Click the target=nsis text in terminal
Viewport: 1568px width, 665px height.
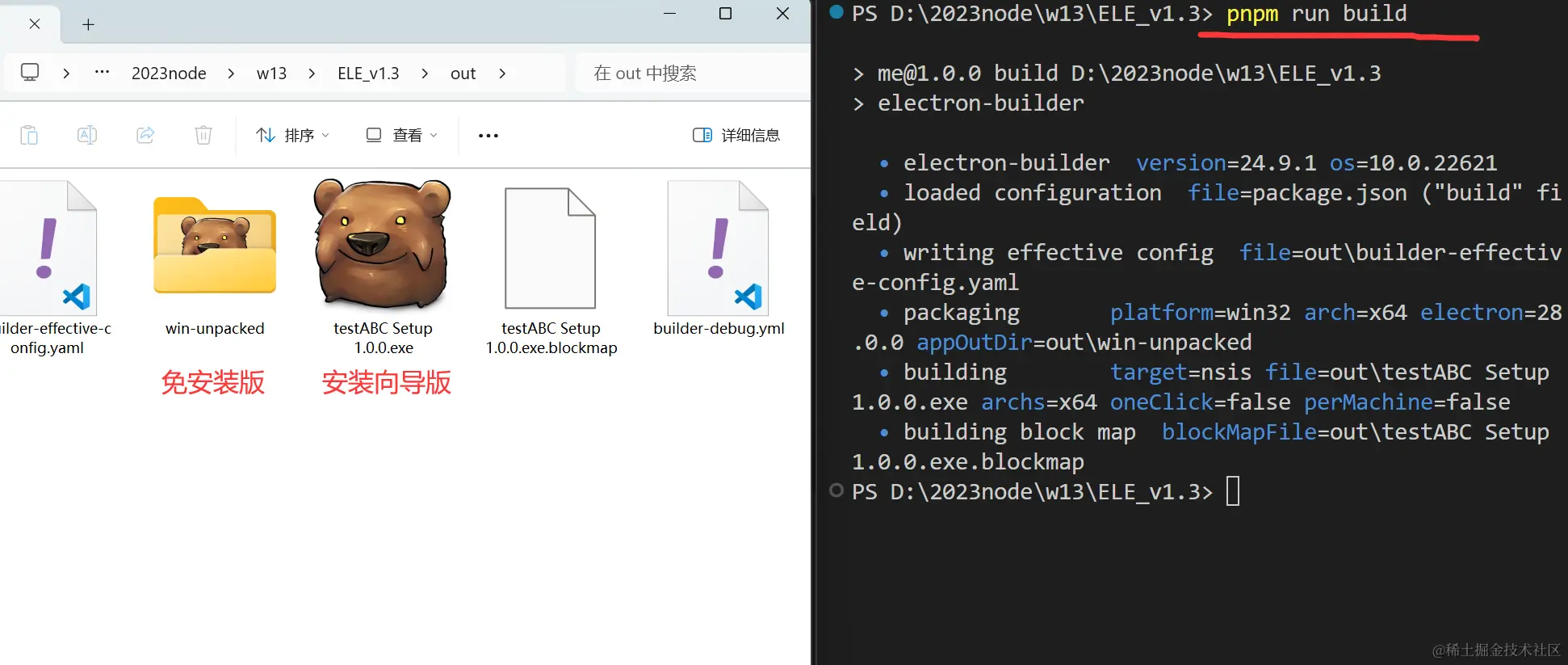tap(1180, 372)
